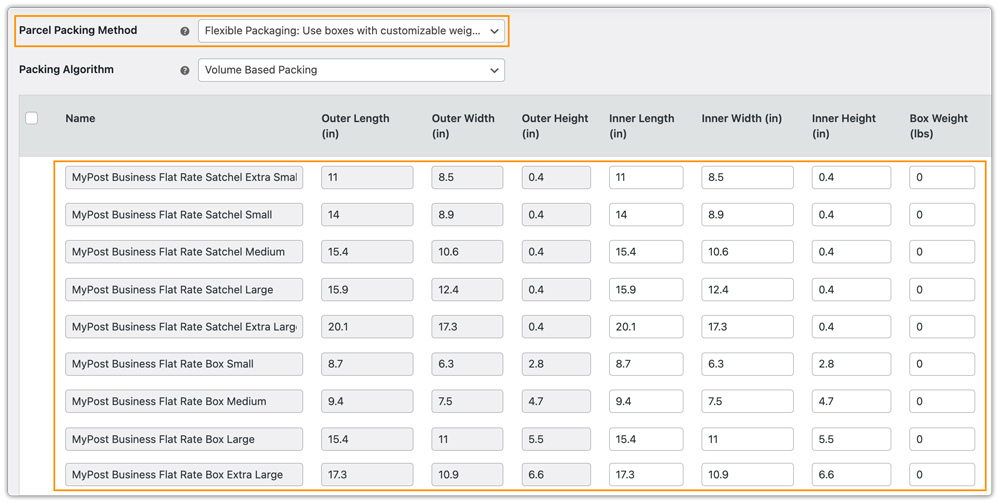Click the Satchel Medium name field
Screen dimensions: 1000x502
click(x=184, y=252)
